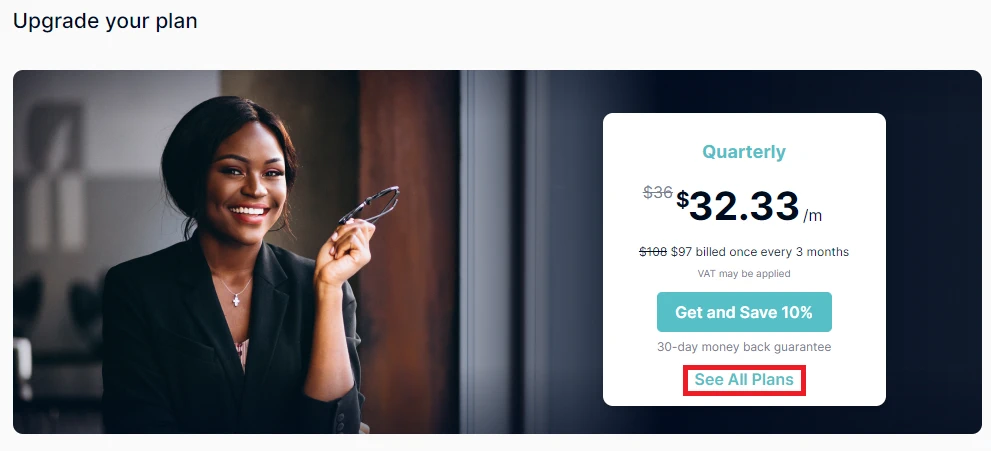Select the Quarterly plan title
Screen dimensions: 991x451
(744, 152)
